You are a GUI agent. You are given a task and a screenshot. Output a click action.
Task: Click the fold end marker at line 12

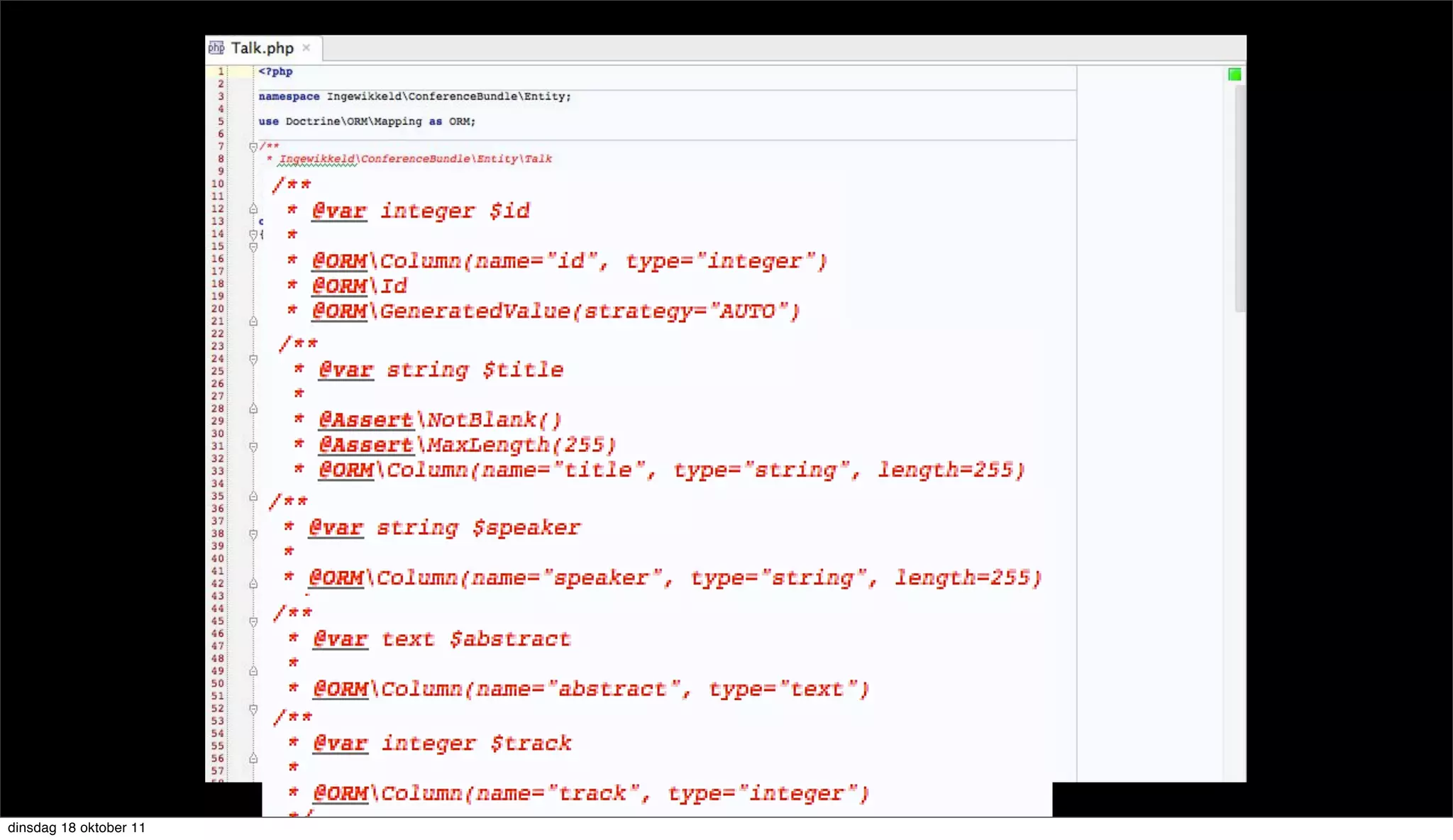[253, 209]
